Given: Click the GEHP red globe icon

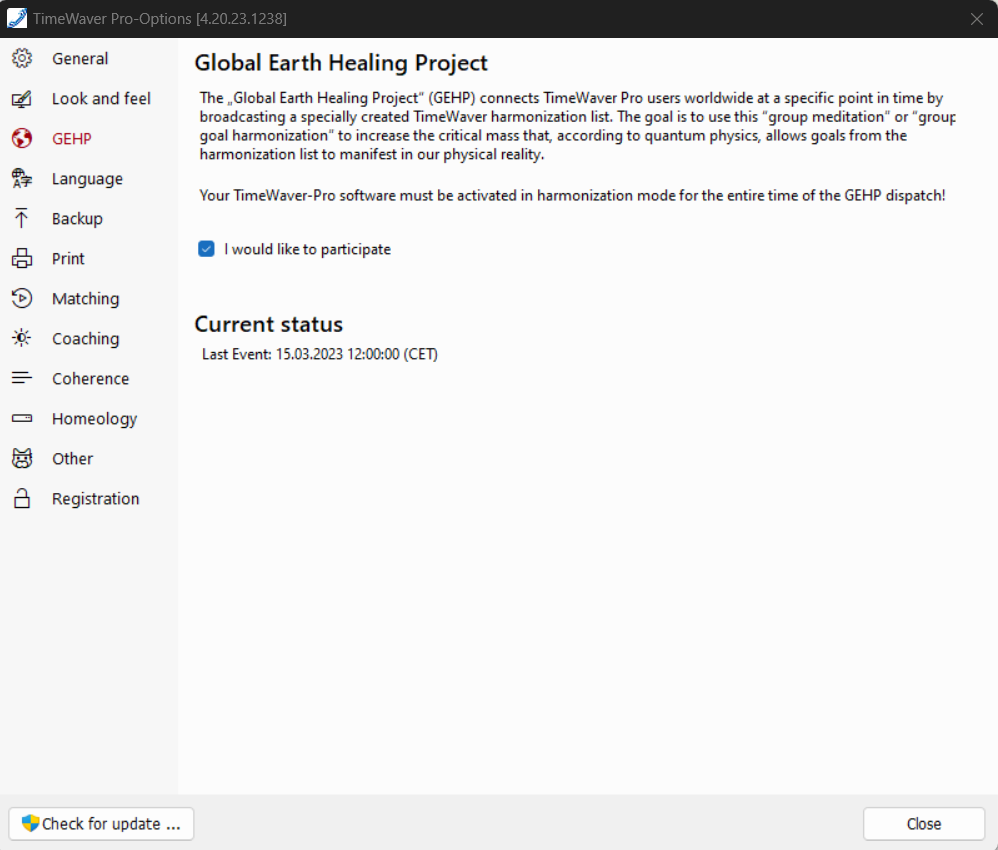Looking at the screenshot, I should [22, 138].
